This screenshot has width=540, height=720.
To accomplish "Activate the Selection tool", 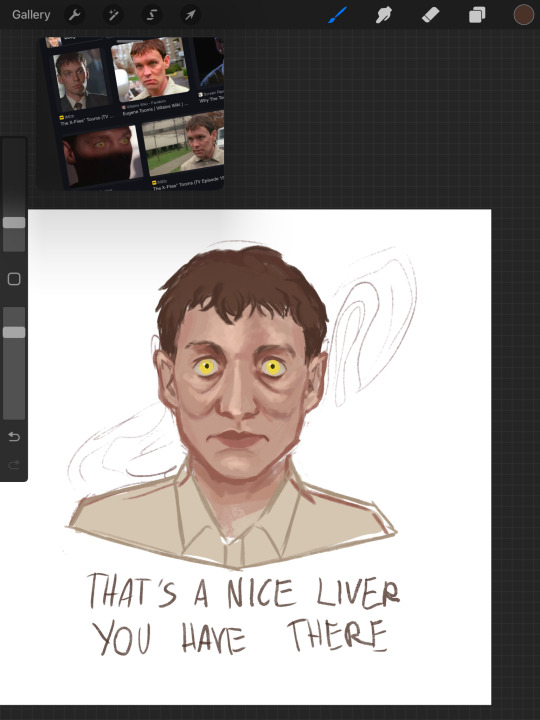I will (152, 15).
